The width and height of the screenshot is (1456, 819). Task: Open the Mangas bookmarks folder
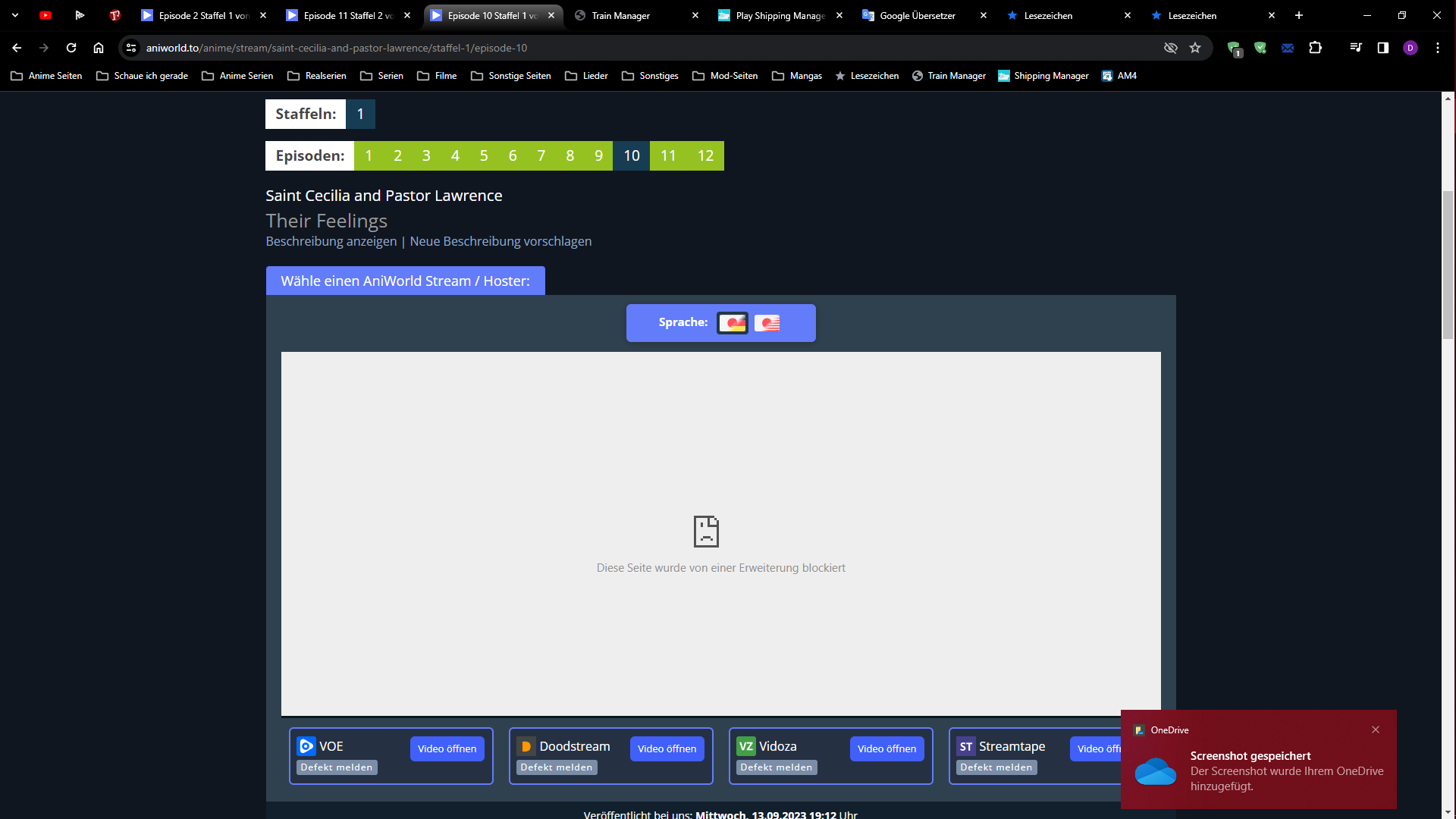pos(797,75)
